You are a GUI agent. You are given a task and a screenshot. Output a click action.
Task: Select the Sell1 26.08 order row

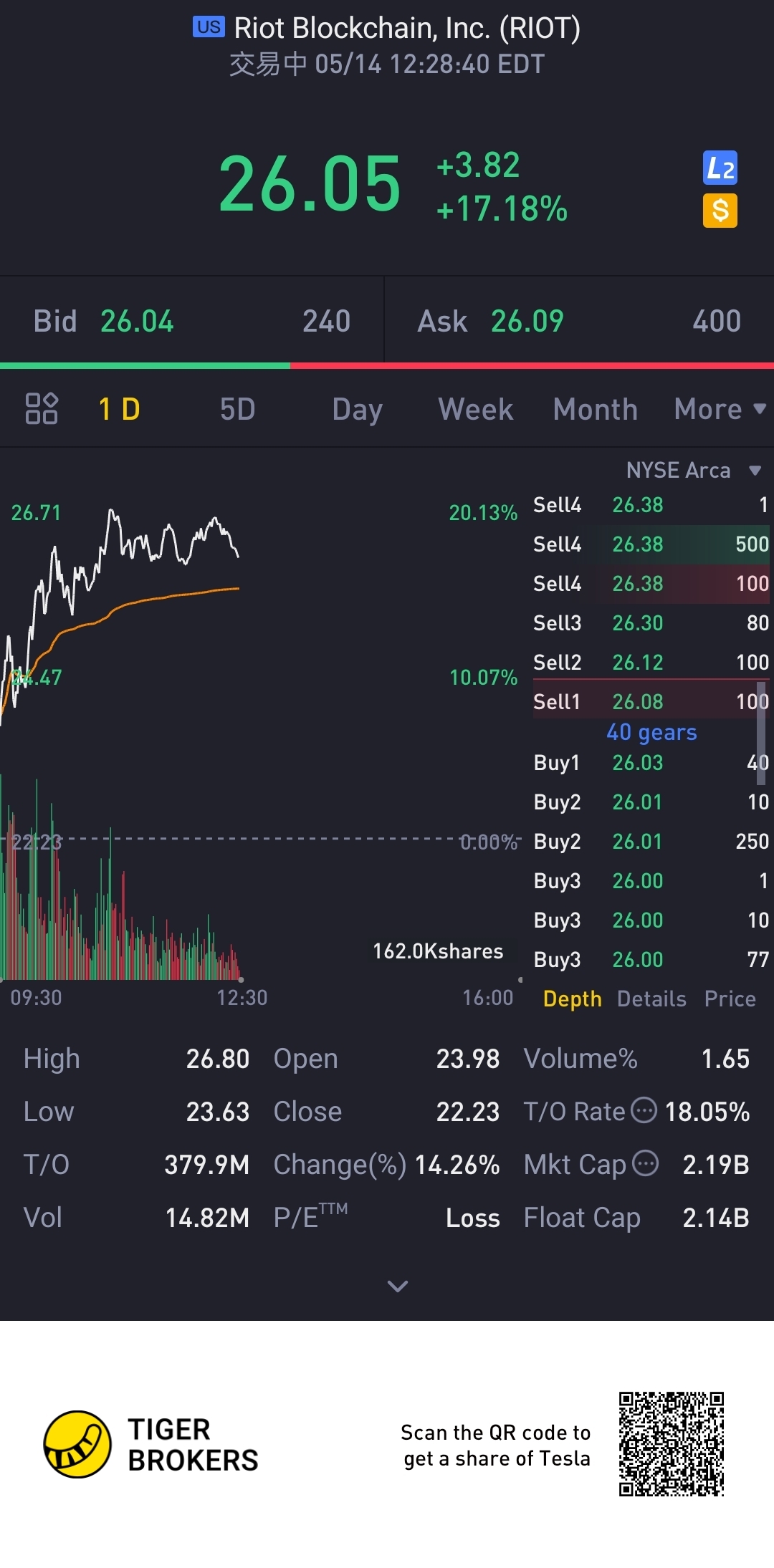coord(651,701)
